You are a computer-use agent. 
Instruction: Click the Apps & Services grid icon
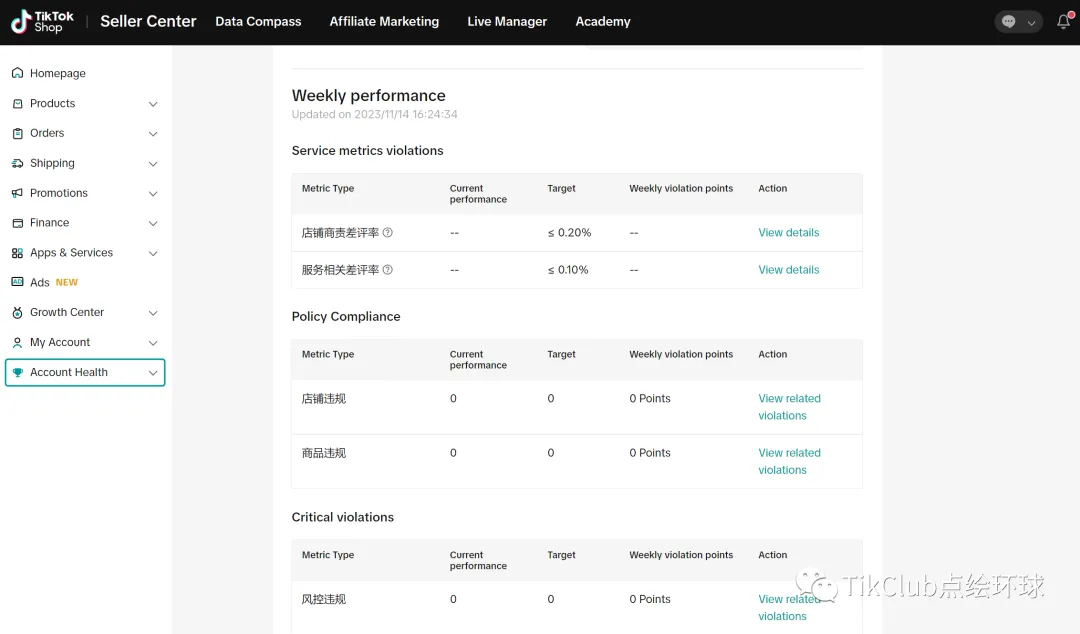(17, 253)
